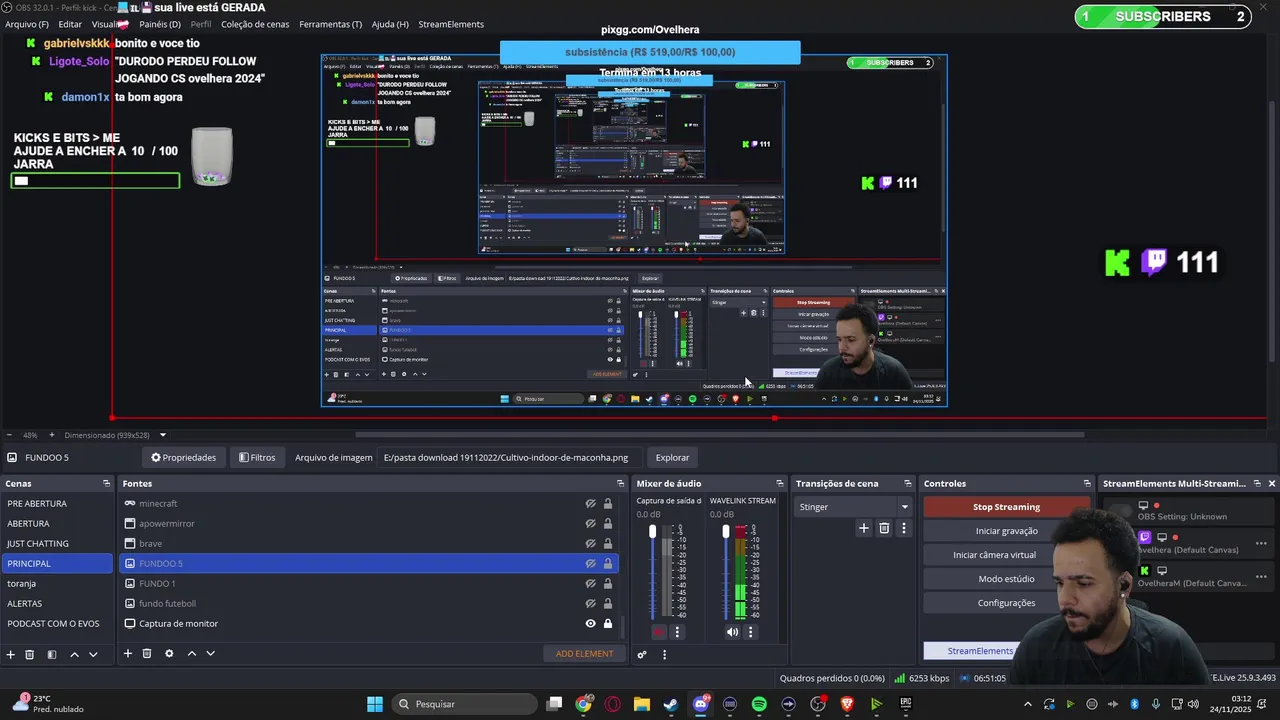Add a new source in Fontes
This screenshot has height=720, width=1280.
[128, 653]
